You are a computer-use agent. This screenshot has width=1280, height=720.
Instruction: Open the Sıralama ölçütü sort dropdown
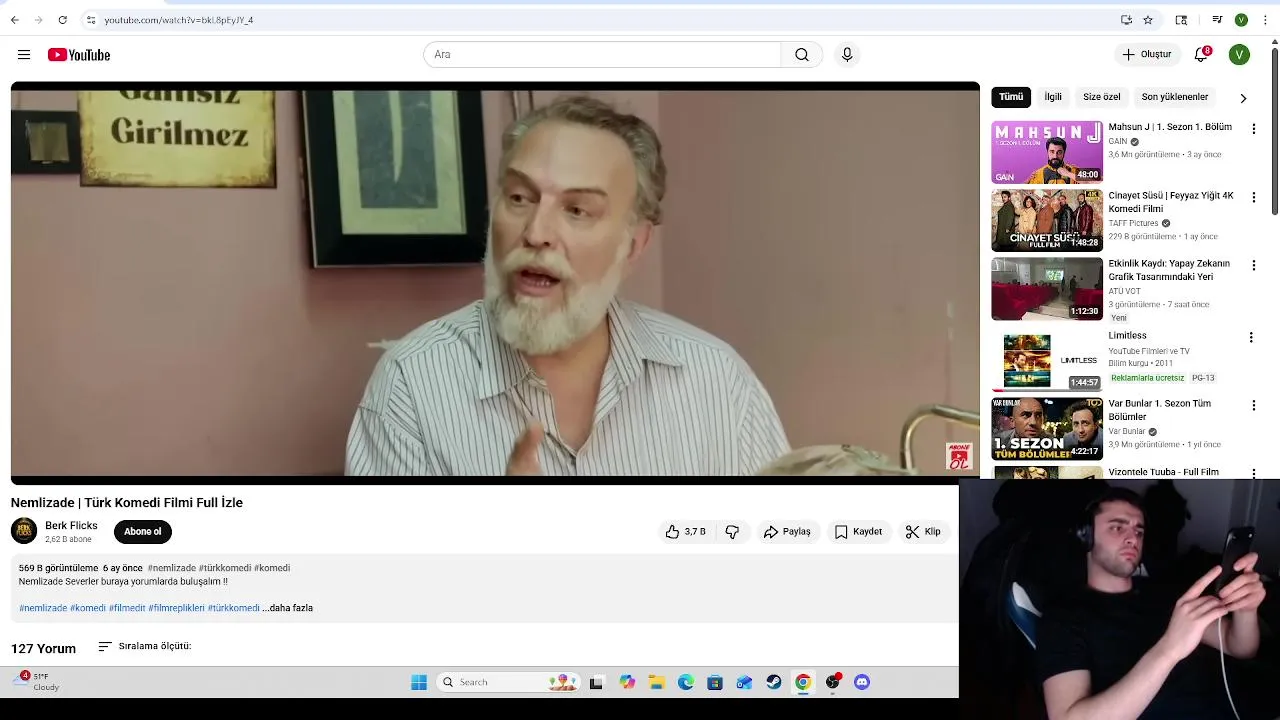coord(145,647)
